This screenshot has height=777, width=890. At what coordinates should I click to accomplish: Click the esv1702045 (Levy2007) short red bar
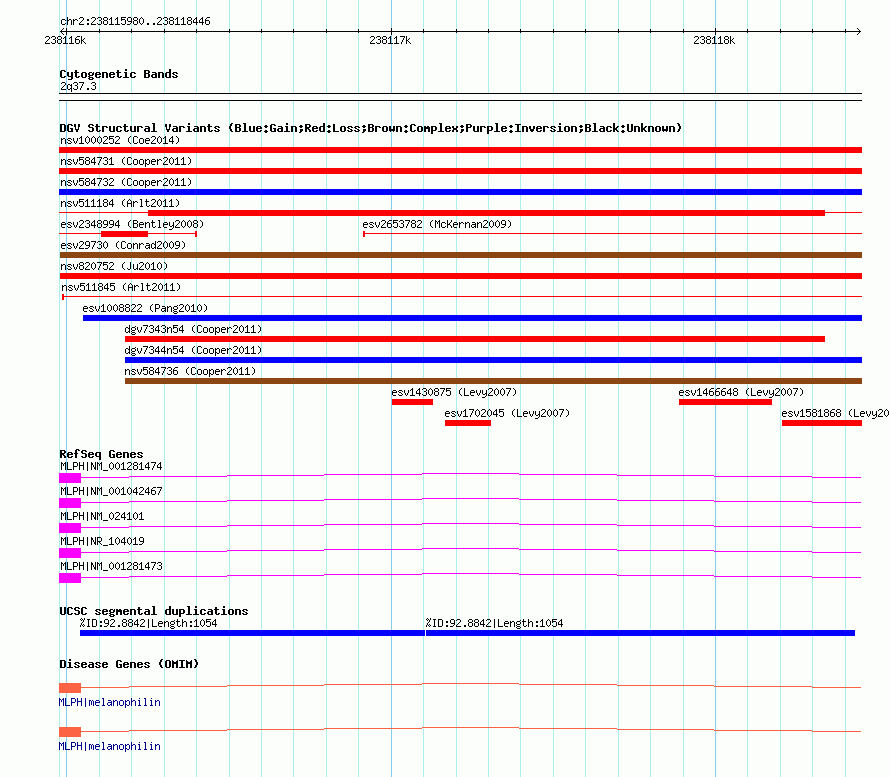(468, 423)
